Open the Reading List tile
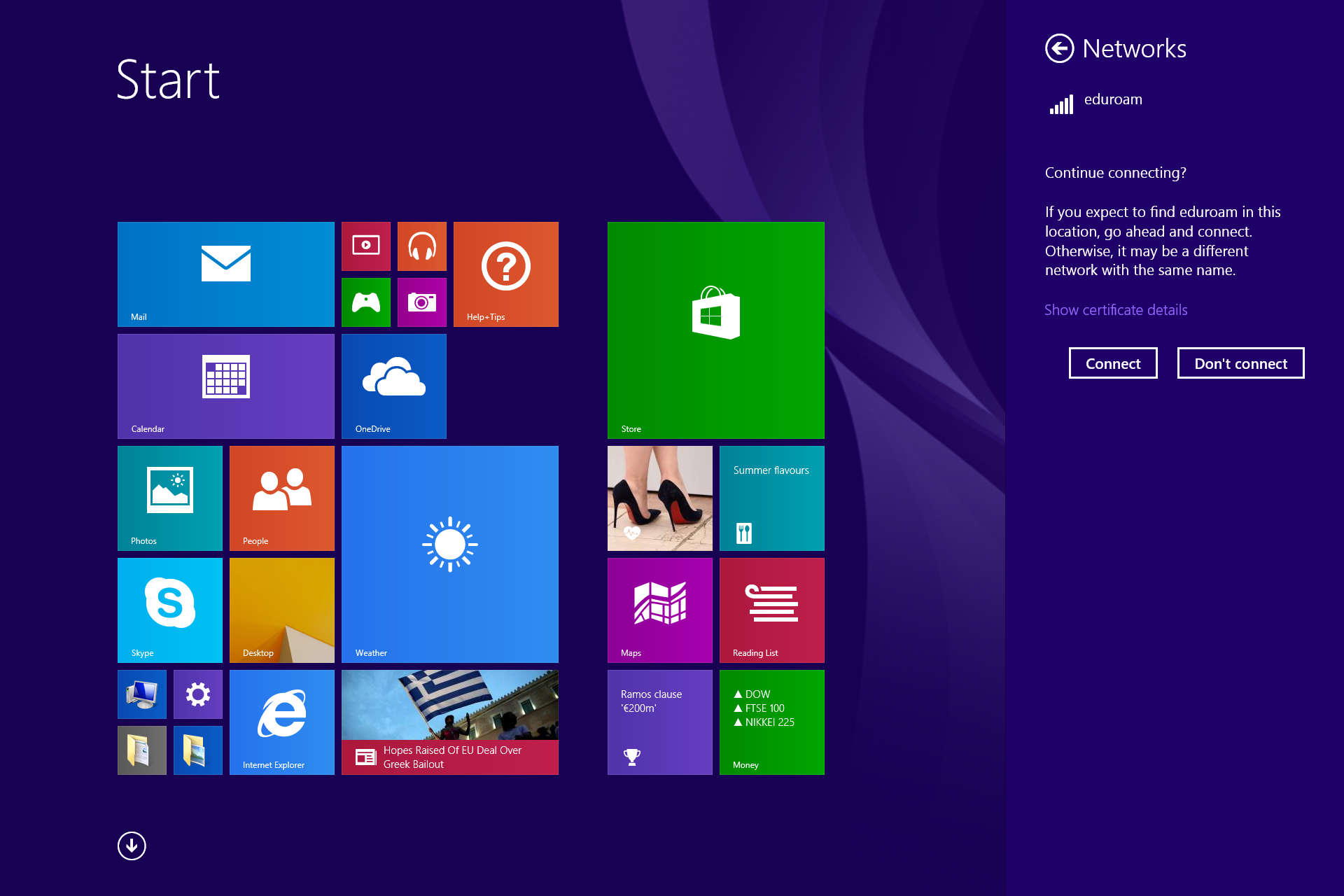The height and width of the screenshot is (896, 1344). pyautogui.click(x=772, y=610)
